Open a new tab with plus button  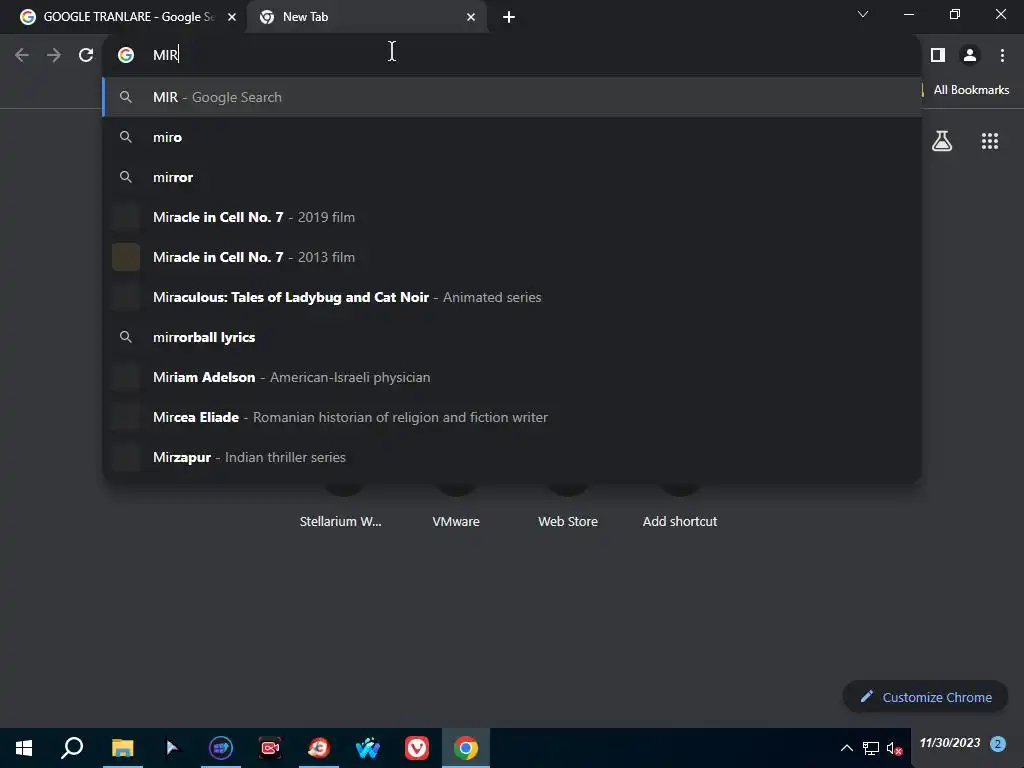pyautogui.click(x=509, y=17)
